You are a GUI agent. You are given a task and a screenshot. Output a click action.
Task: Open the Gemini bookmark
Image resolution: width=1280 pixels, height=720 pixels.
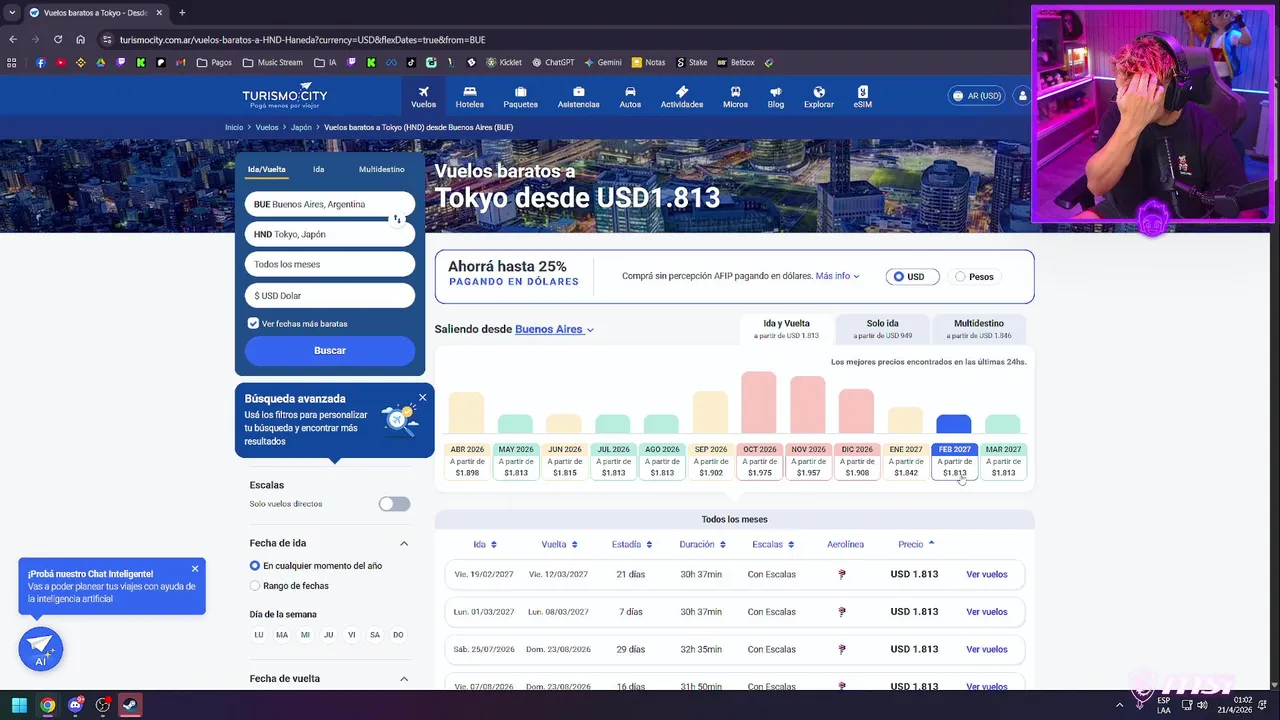[x=603, y=62]
